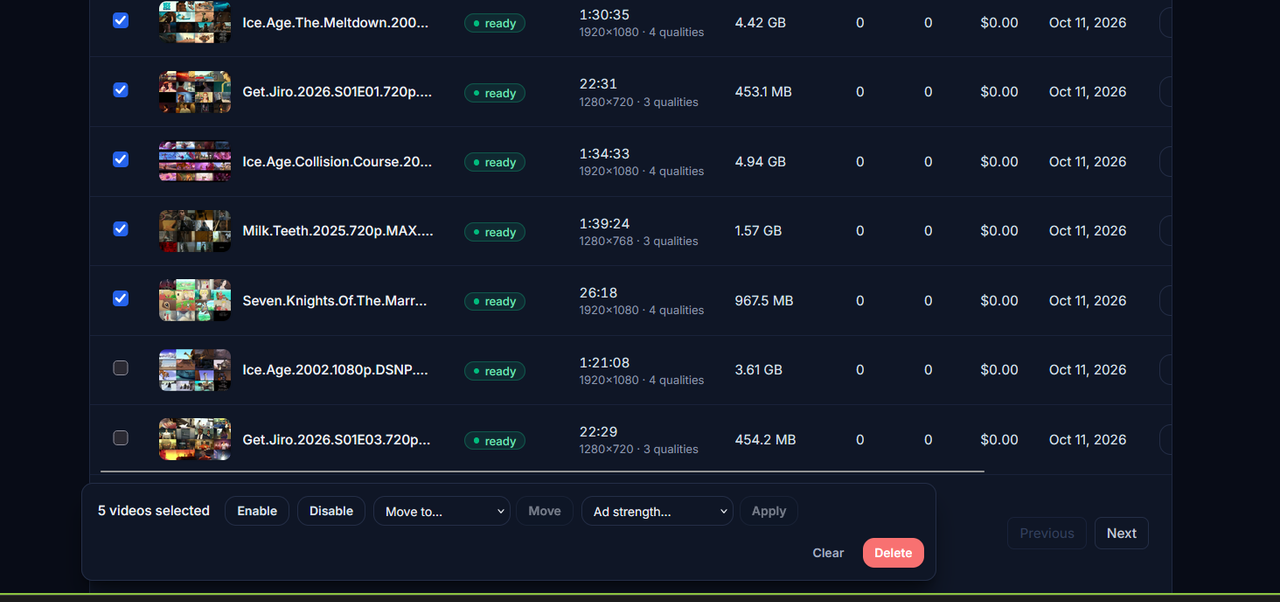Click Disable for selected videos
This screenshot has width=1280, height=602.
pos(331,511)
